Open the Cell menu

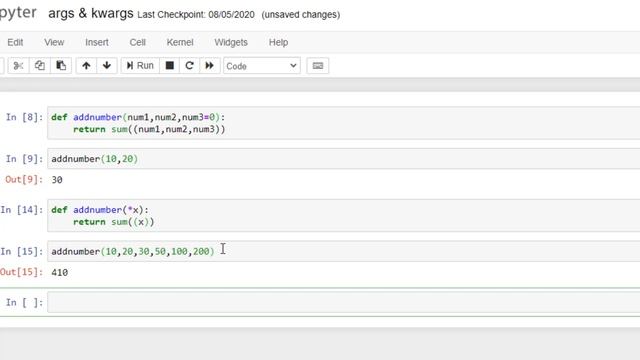pos(138,42)
